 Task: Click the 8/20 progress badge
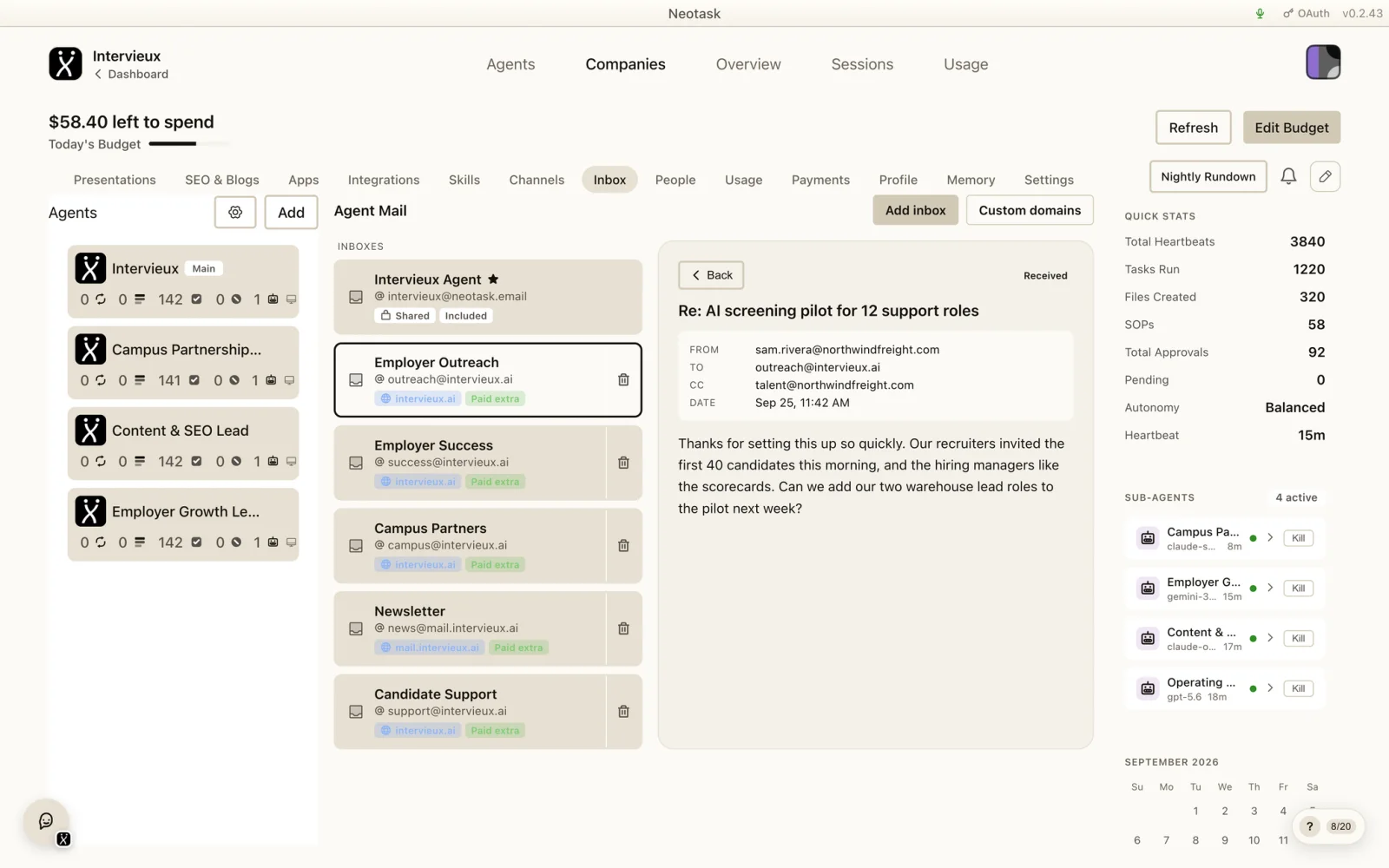pyautogui.click(x=1340, y=826)
